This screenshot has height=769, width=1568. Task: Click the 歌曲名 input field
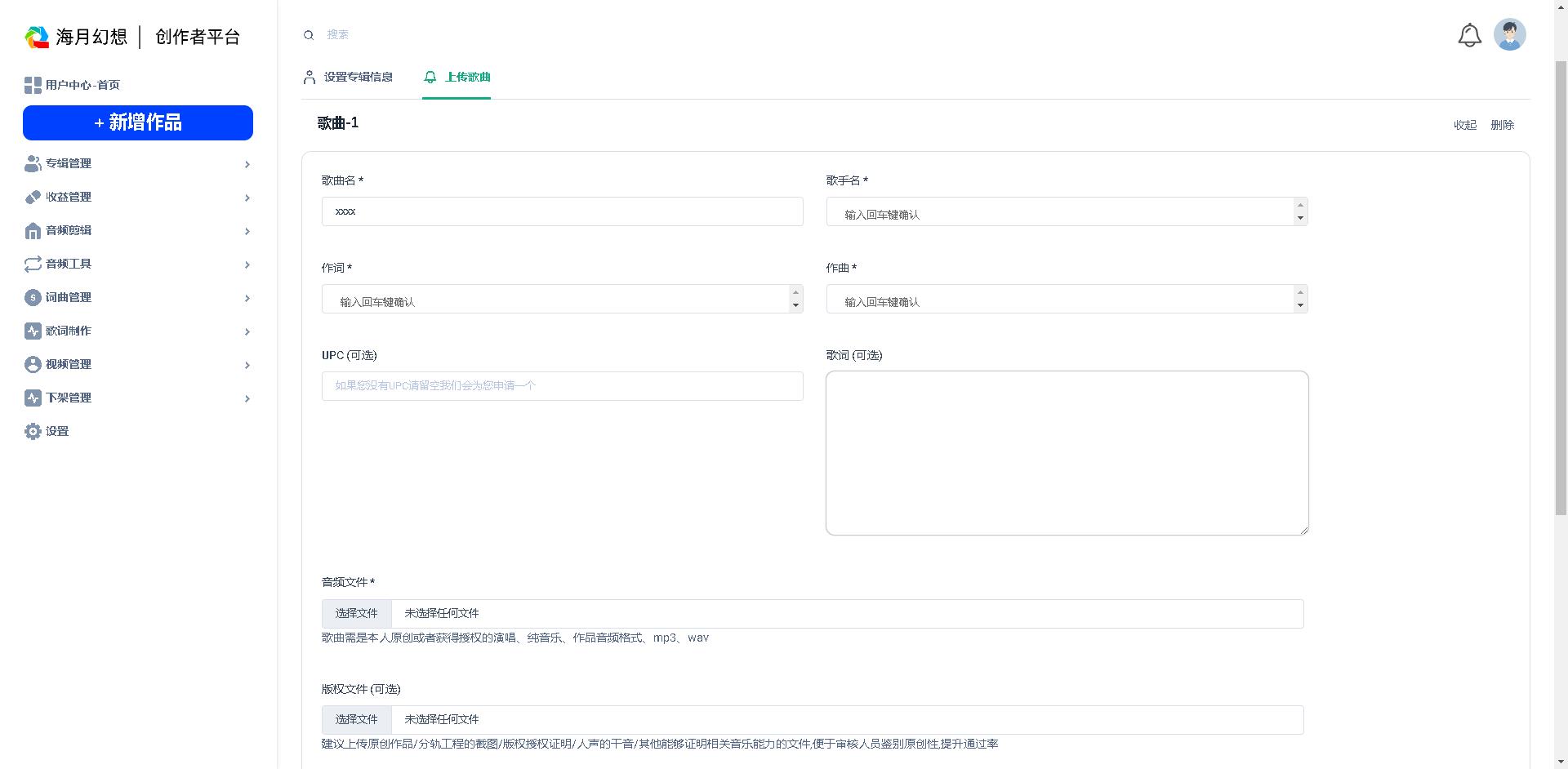tap(562, 211)
